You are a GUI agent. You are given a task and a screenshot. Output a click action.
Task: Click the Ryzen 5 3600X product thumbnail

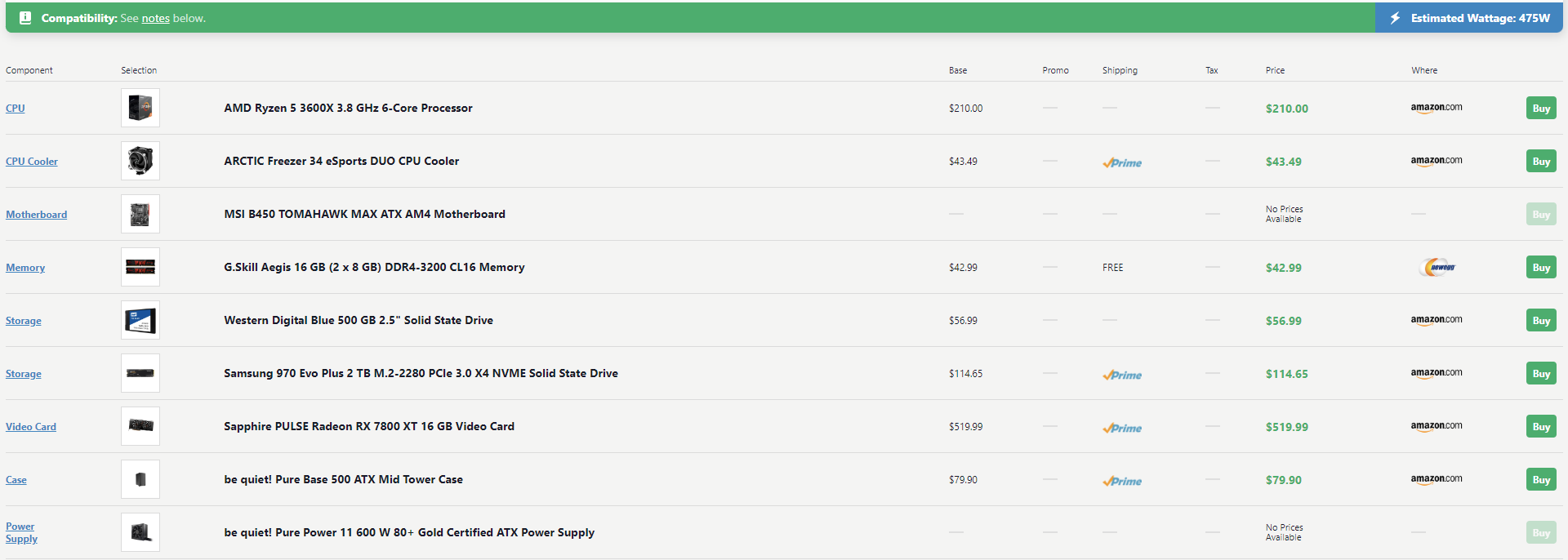click(x=140, y=108)
